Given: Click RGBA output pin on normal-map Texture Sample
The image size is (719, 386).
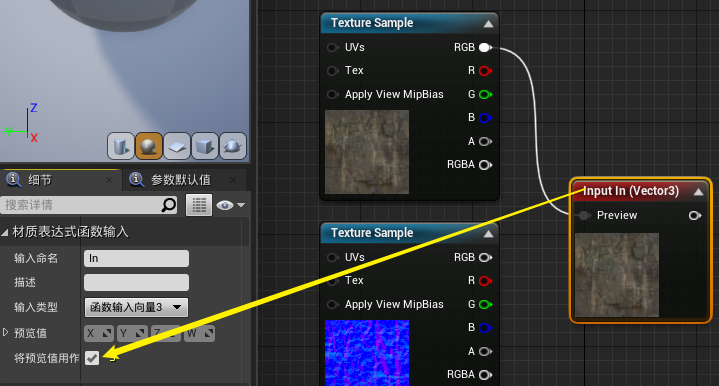Looking at the screenshot, I should coord(485,375).
